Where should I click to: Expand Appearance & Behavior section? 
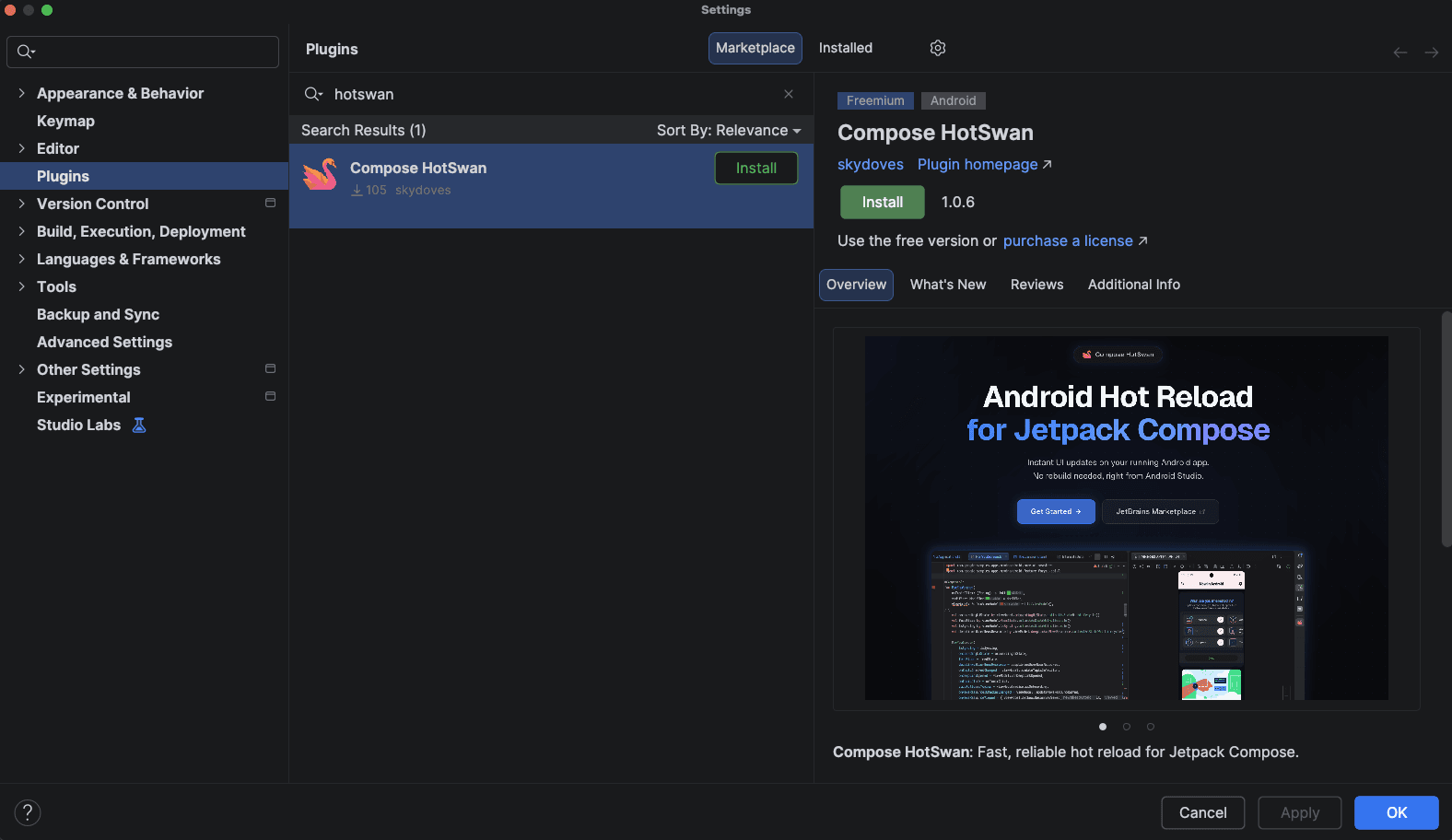(x=21, y=93)
